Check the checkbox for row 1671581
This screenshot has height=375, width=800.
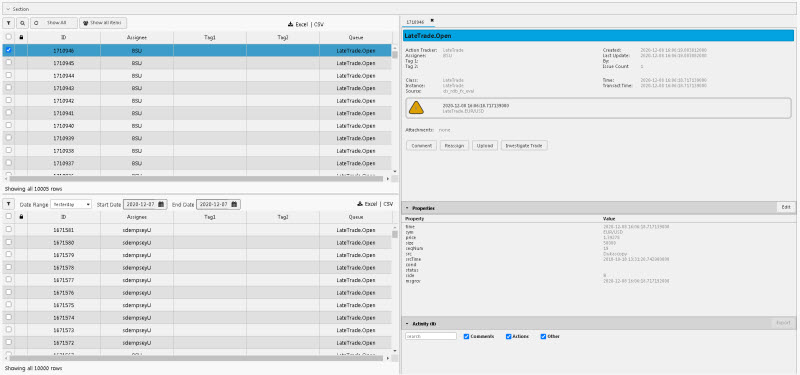9,230
